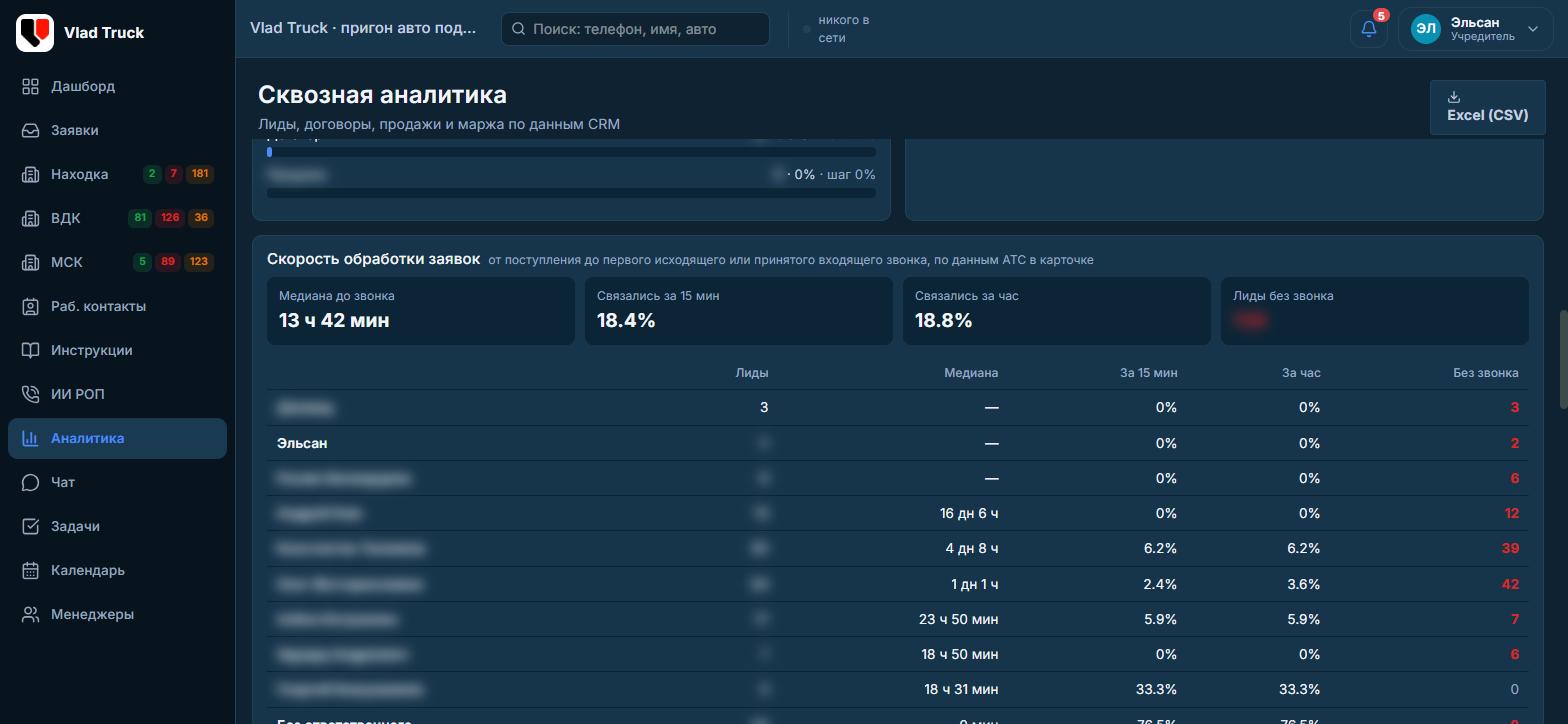Click the red 42 no-call value
The height and width of the screenshot is (724, 1568).
click(x=1510, y=584)
